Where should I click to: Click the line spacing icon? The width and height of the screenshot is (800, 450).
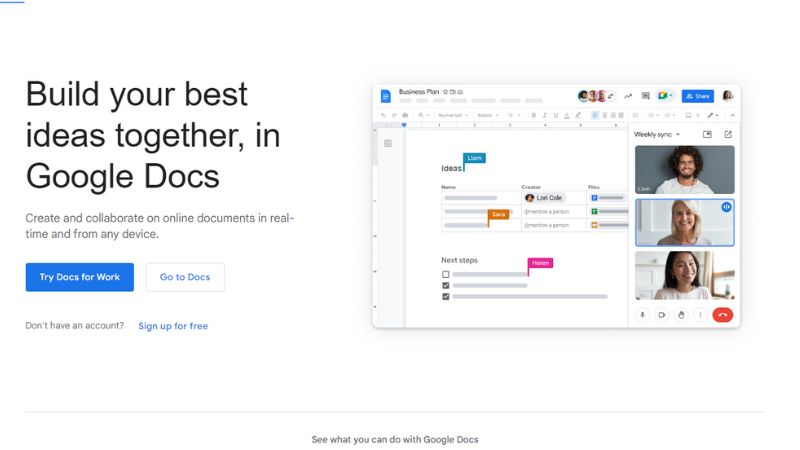click(x=635, y=115)
